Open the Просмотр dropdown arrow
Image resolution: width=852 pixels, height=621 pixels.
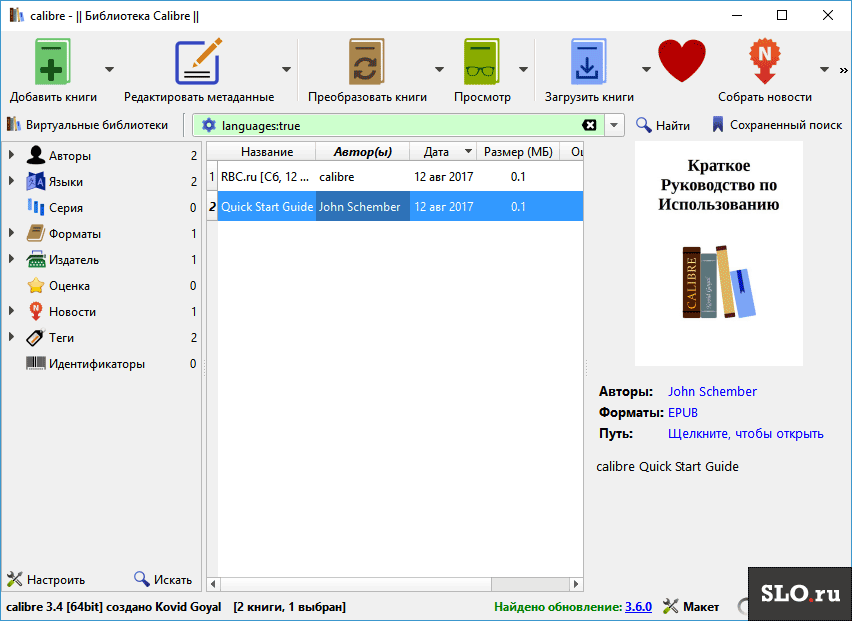coord(523,69)
